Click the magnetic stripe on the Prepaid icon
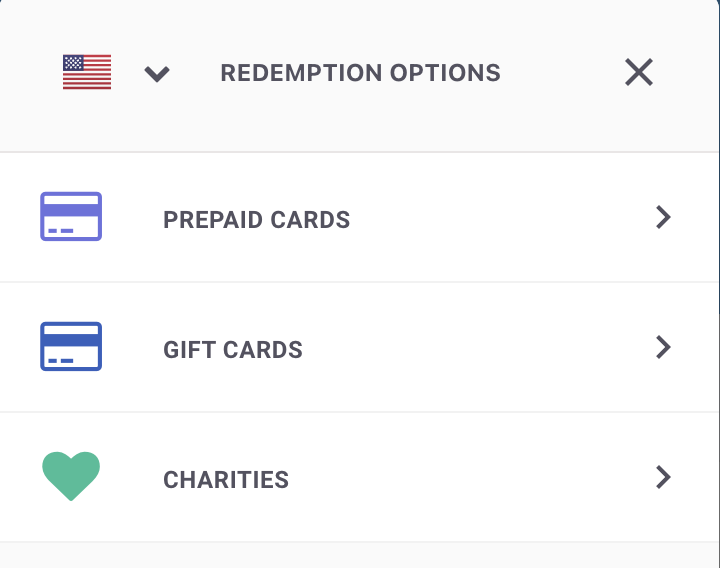 coord(71,210)
